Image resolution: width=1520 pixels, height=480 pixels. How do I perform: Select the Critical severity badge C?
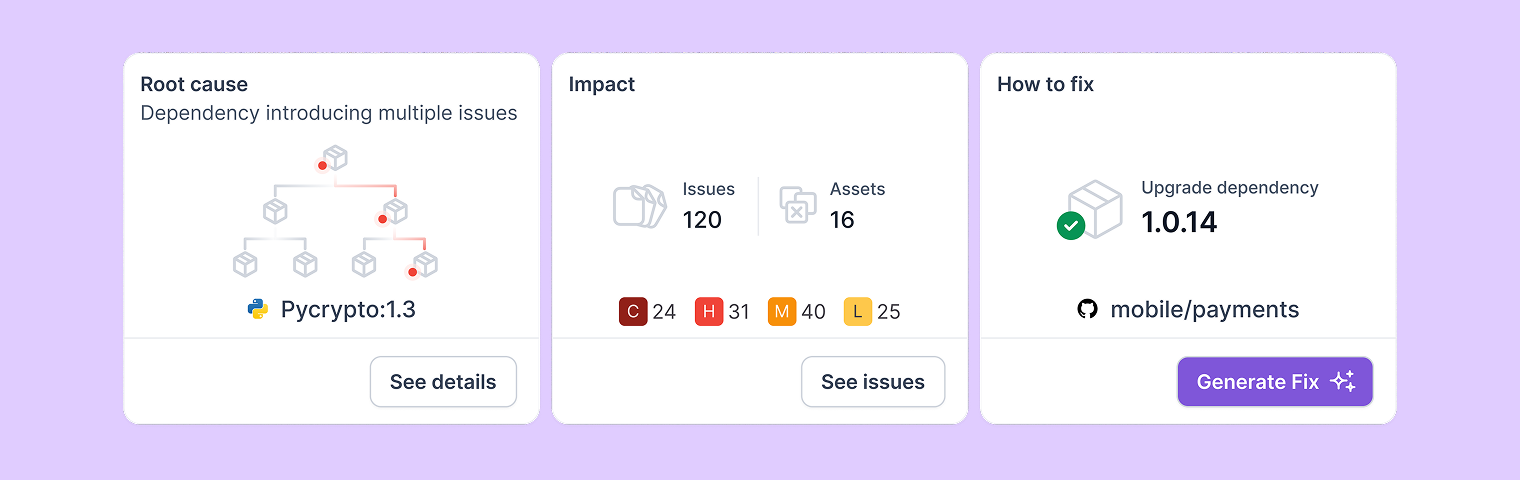[632, 312]
